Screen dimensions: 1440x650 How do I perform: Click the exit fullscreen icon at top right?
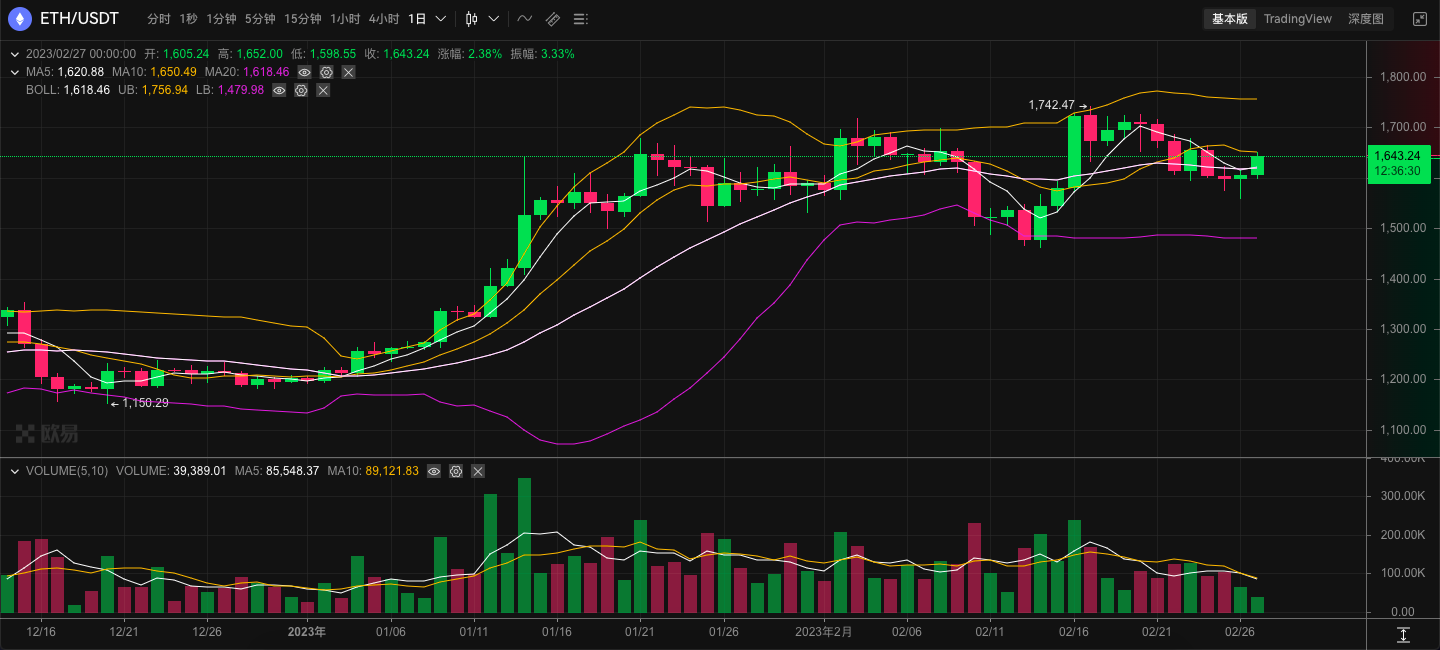click(x=1419, y=19)
